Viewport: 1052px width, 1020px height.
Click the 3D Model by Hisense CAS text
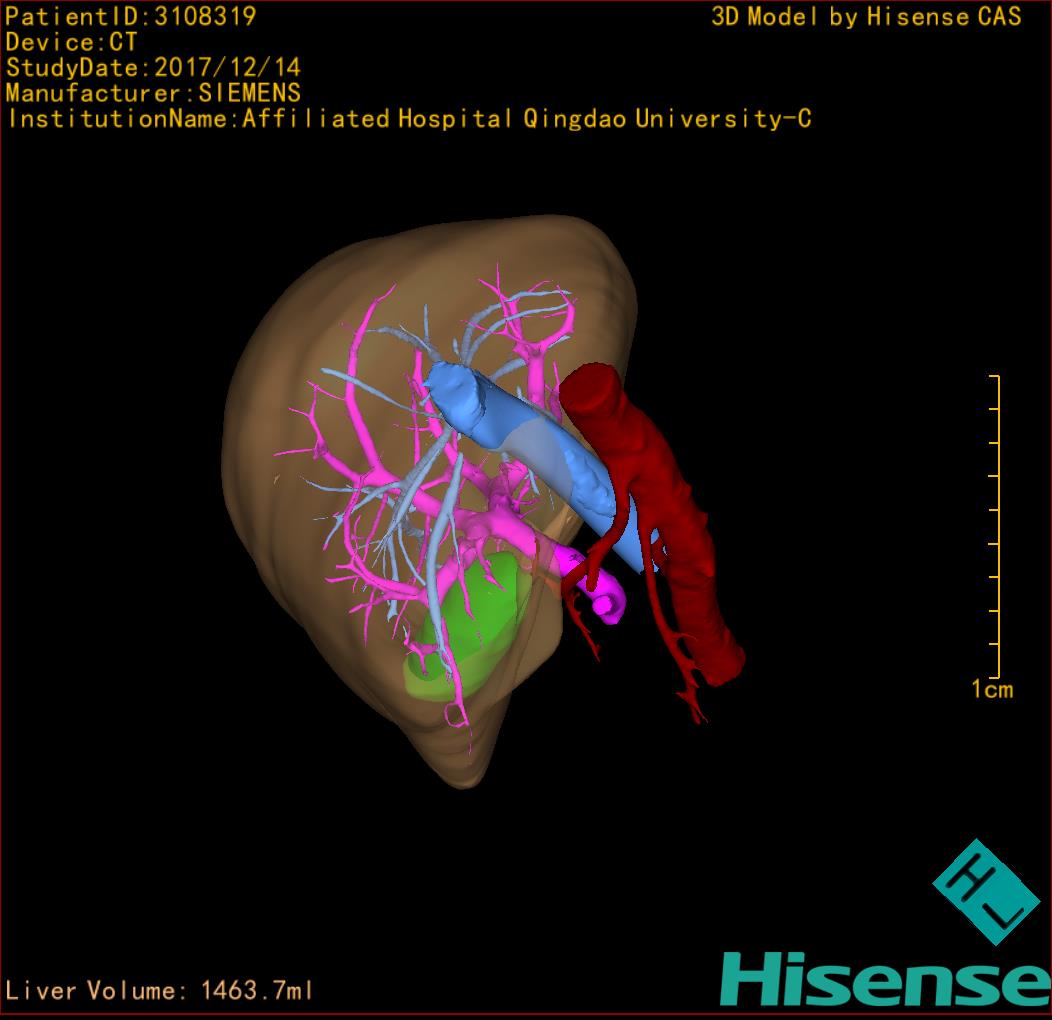866,17
